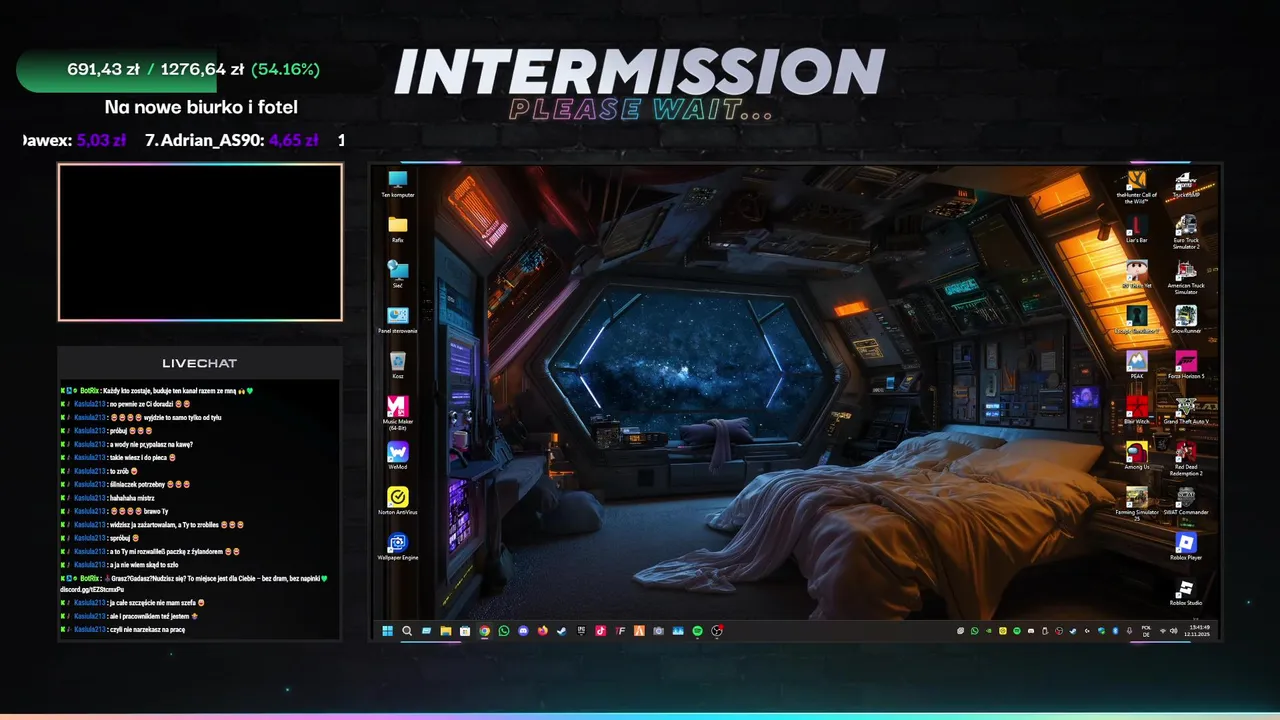Launch the WeMod desktop shortcut
This screenshot has width=1280, height=720.
tap(397, 456)
